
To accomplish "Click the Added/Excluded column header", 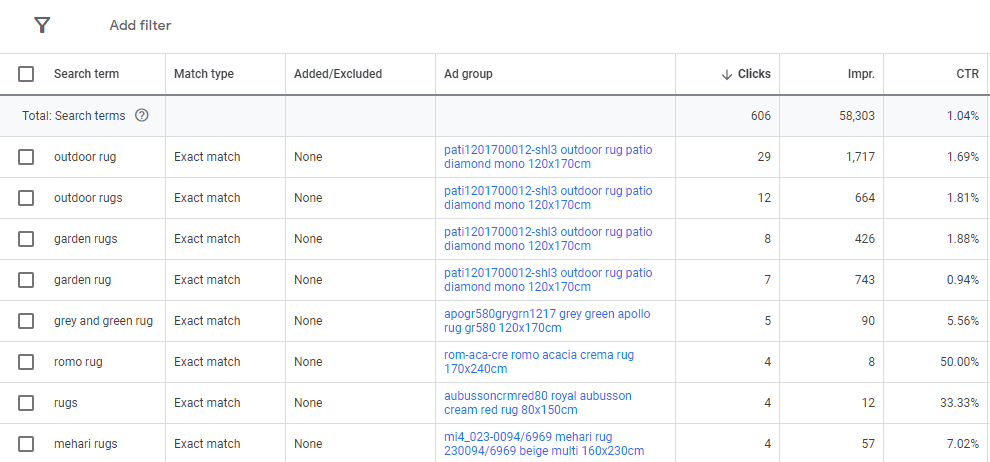I will click(338, 74).
